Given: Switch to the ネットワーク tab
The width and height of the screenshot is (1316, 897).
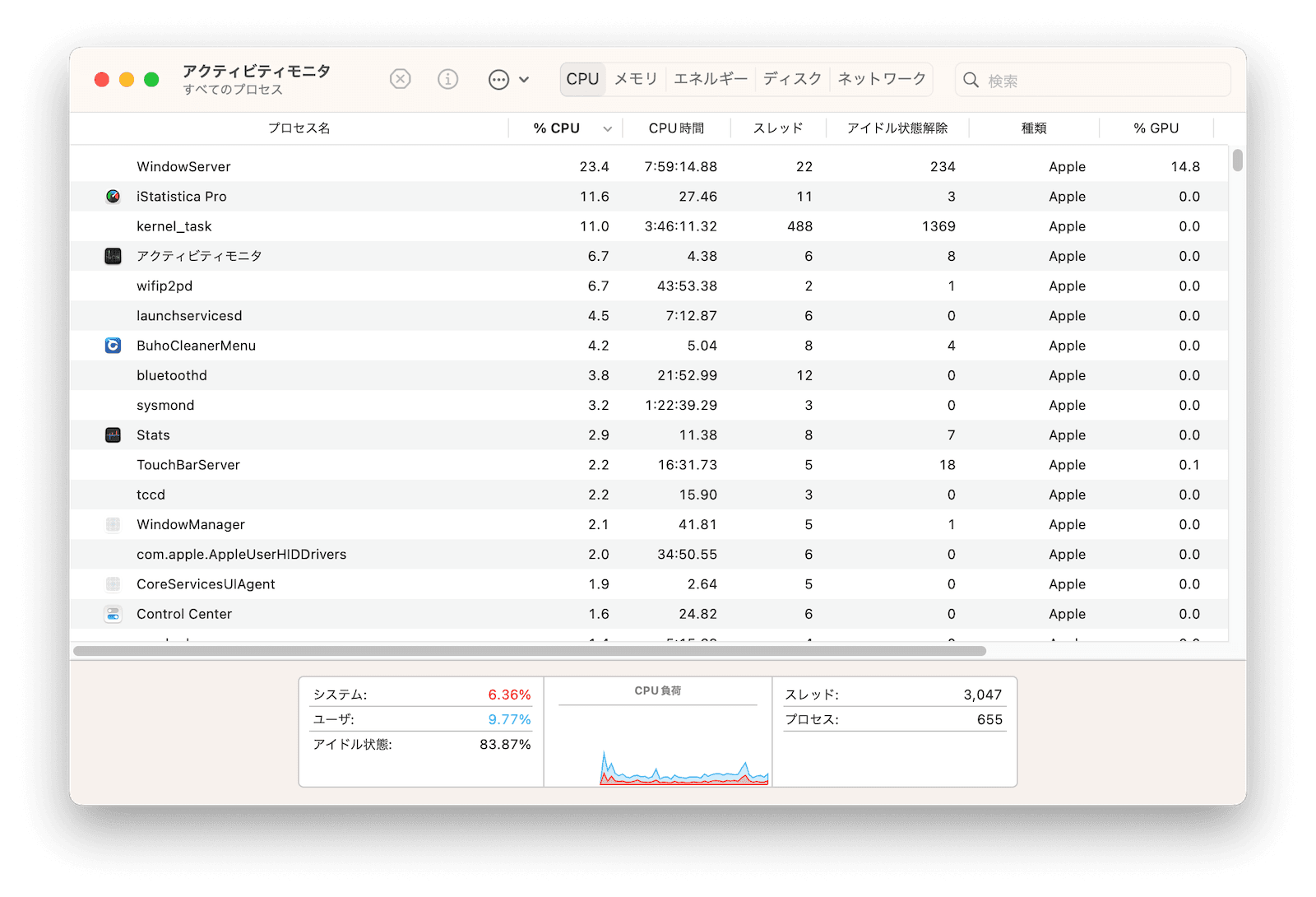Looking at the screenshot, I should click(x=880, y=79).
